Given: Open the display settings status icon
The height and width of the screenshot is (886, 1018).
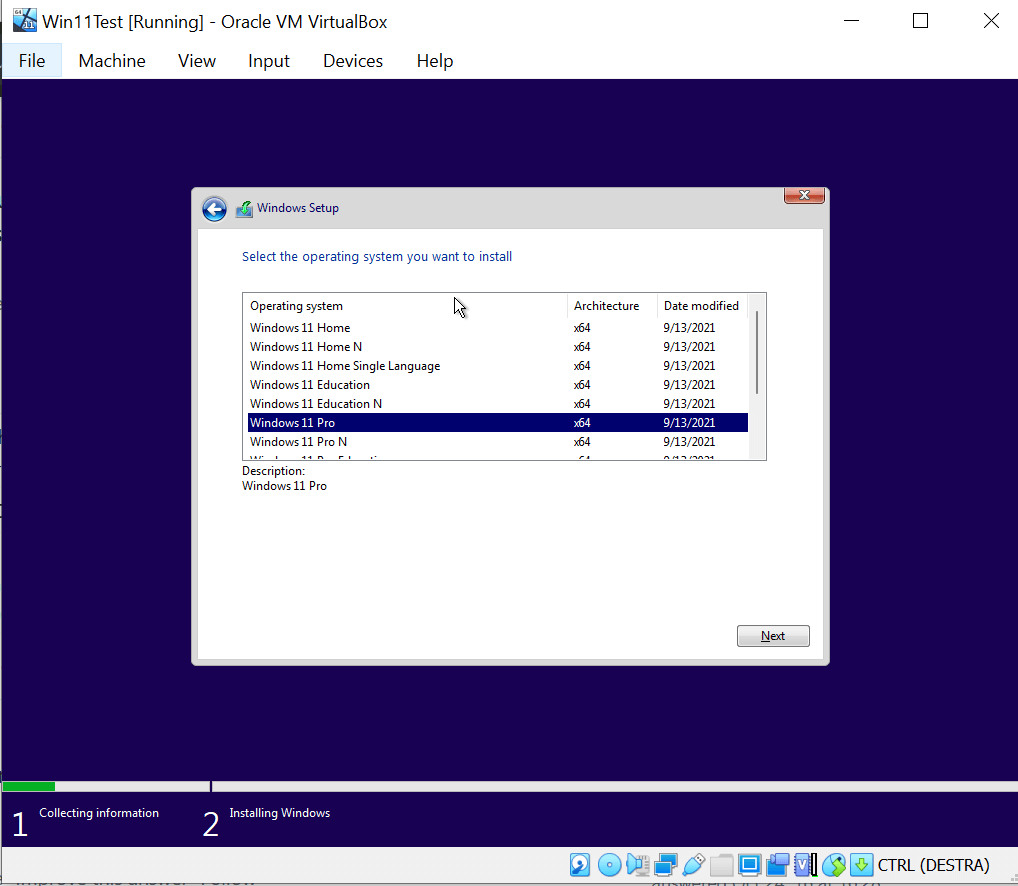Looking at the screenshot, I should (749, 865).
